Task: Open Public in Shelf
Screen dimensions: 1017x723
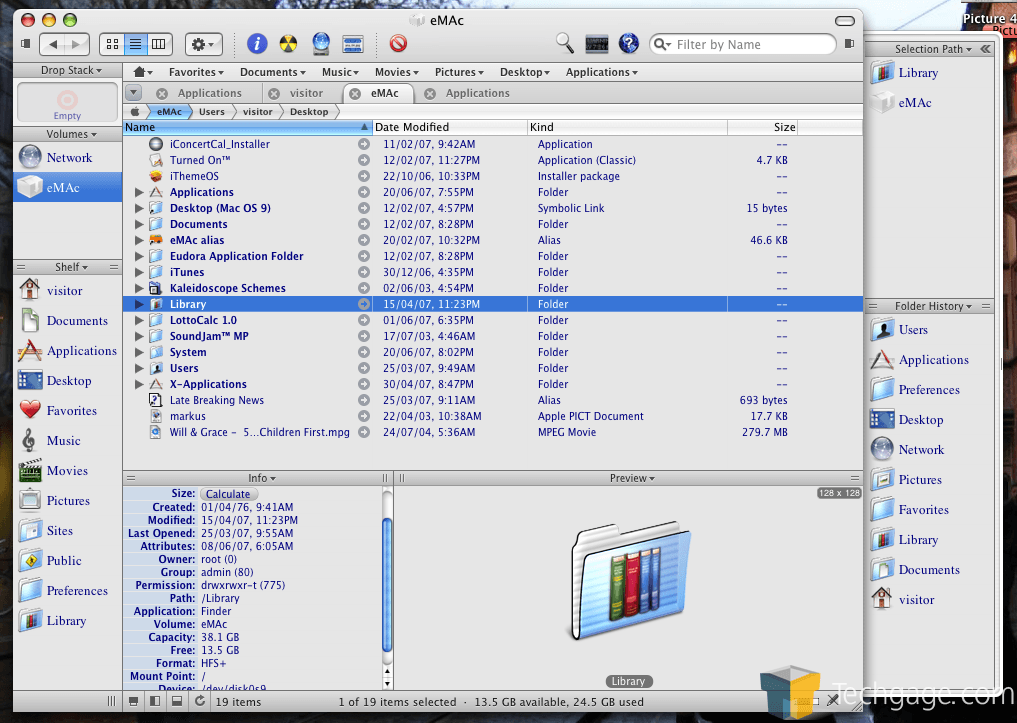Action: pyautogui.click(x=67, y=560)
